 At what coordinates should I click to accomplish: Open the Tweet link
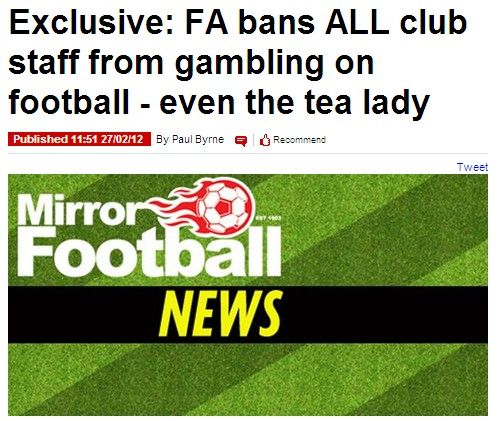pyautogui.click(x=472, y=167)
